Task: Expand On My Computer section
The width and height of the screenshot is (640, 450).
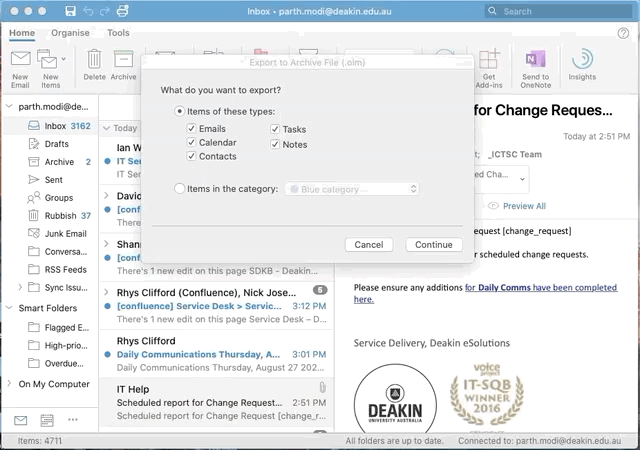Action: coord(9,384)
